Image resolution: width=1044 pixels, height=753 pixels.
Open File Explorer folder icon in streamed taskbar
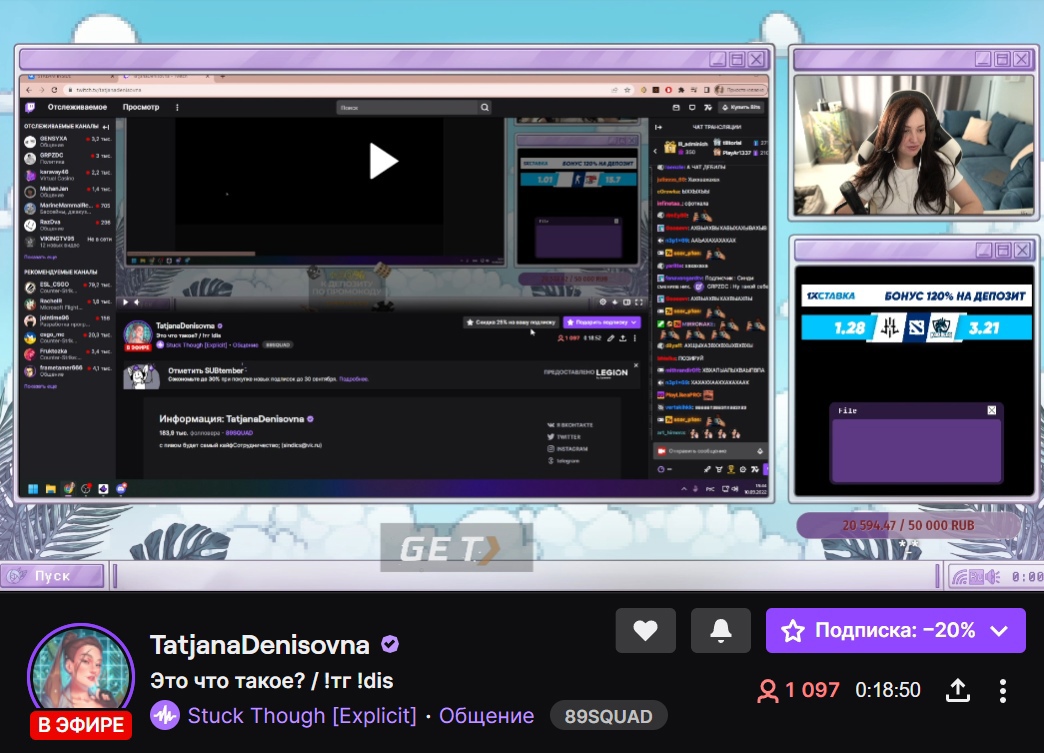click(x=51, y=489)
